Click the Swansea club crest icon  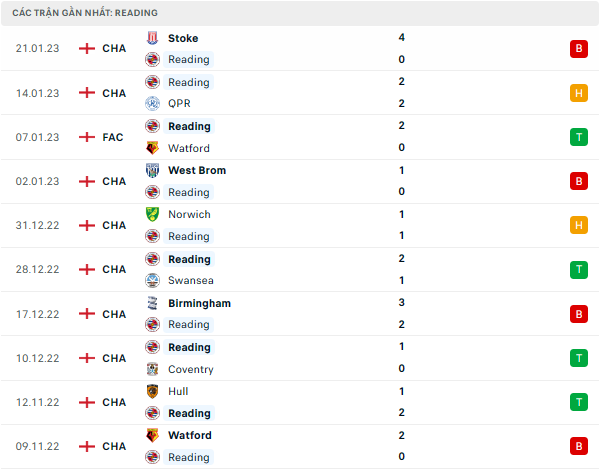coord(152,281)
